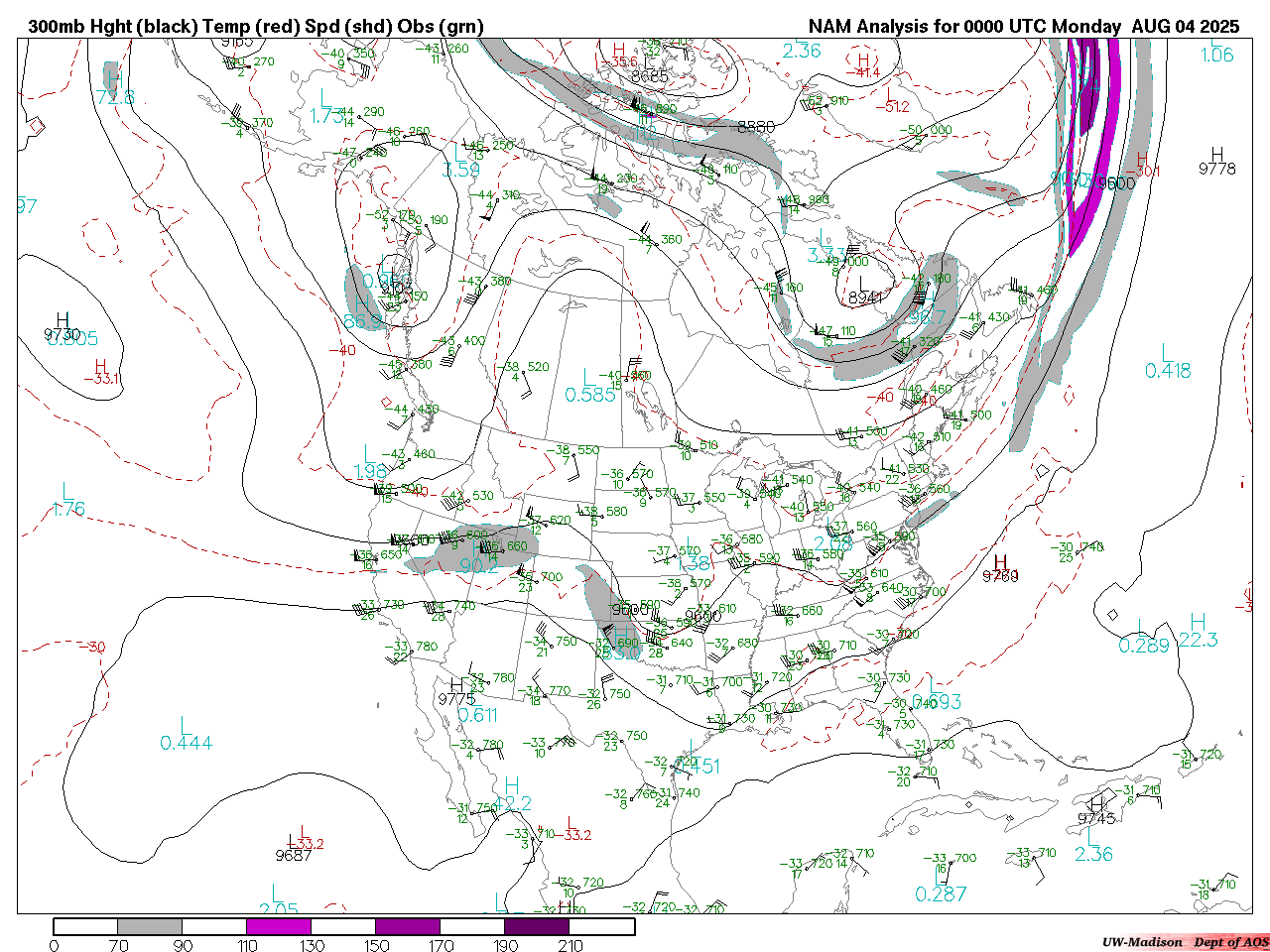The image size is (1270, 952).
Task: Click the cyan high value "12.2"
Action: [512, 804]
